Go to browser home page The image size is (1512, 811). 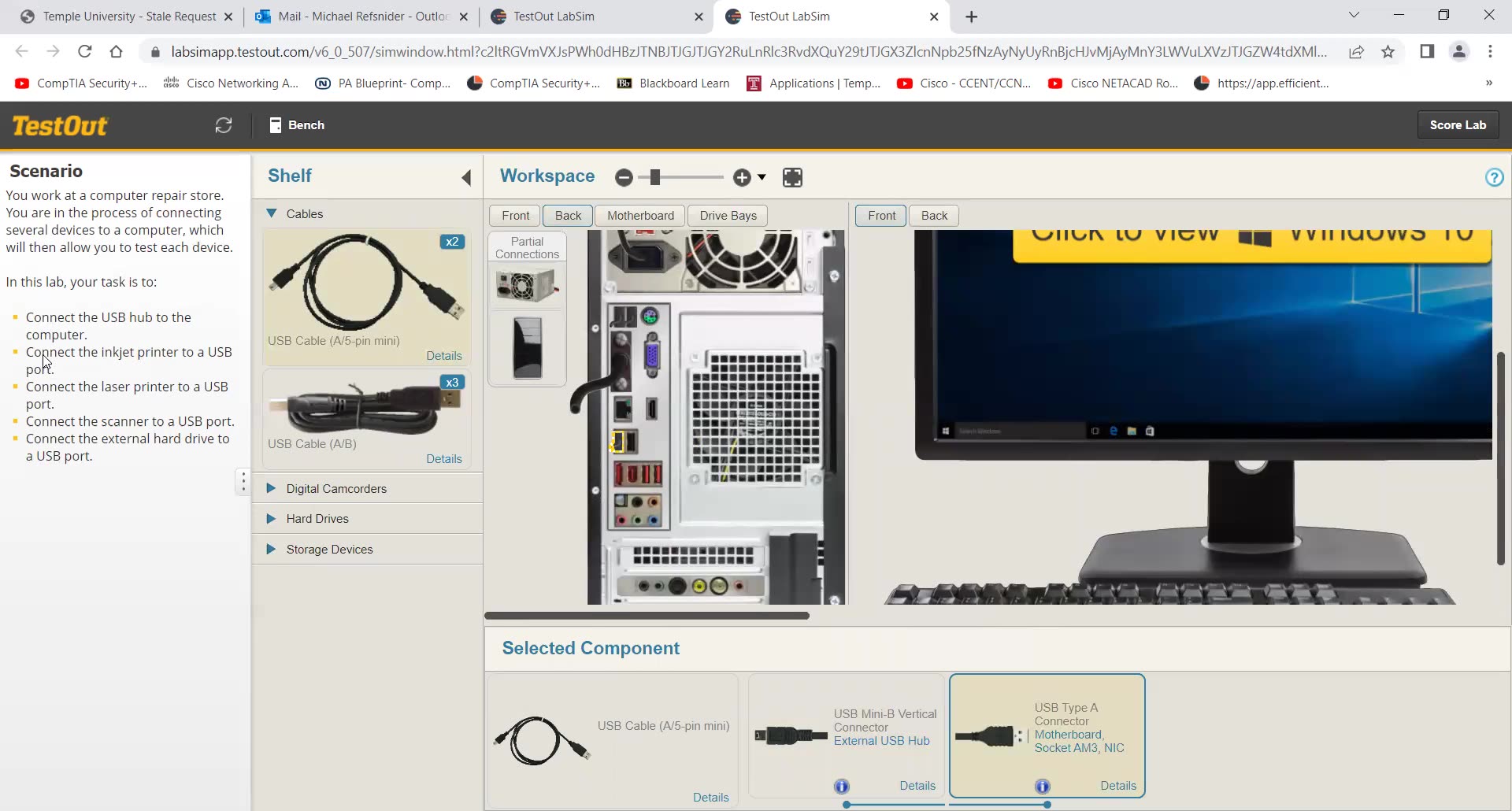click(x=117, y=51)
